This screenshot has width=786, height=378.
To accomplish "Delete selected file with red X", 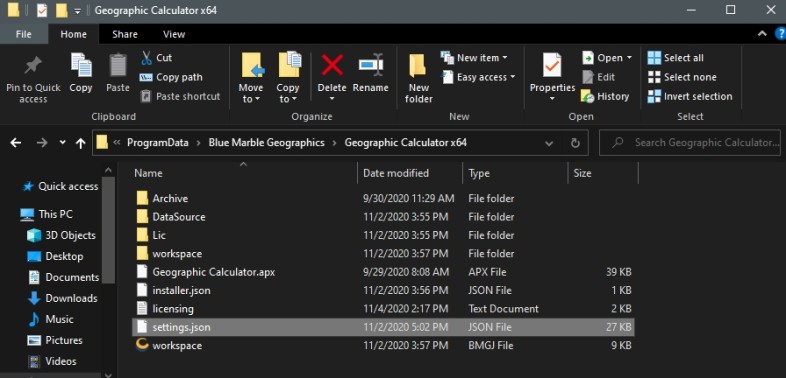I will coord(332,66).
